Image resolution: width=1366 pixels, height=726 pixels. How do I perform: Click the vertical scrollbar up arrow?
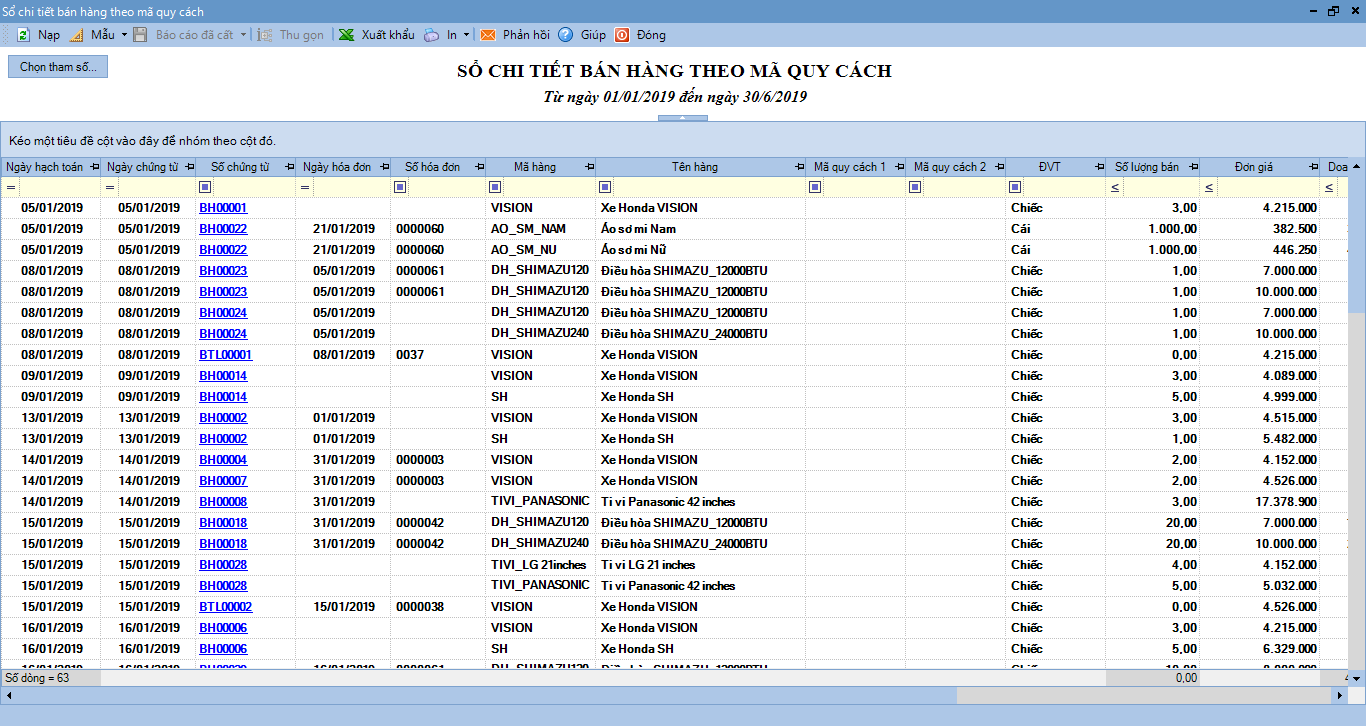1357,165
